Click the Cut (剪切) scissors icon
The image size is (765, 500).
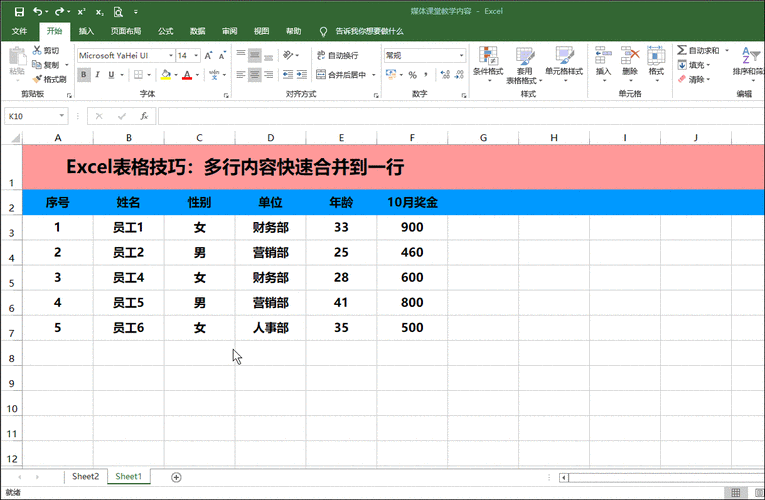coord(37,50)
